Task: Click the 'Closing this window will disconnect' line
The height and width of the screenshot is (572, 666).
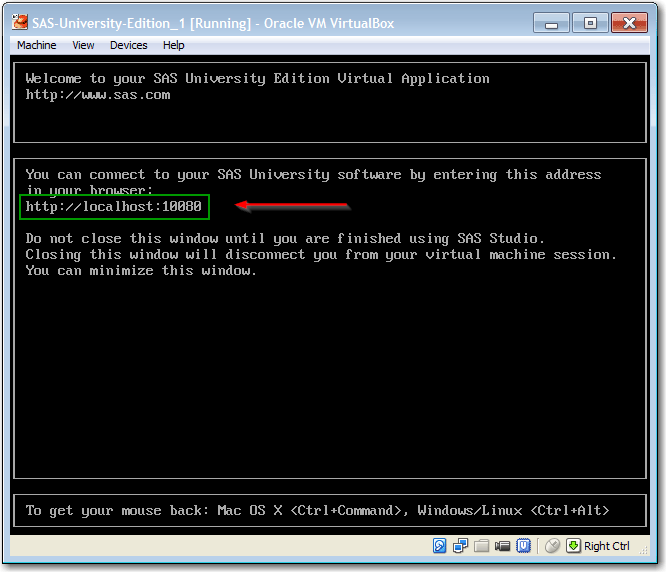Action: coord(321,254)
